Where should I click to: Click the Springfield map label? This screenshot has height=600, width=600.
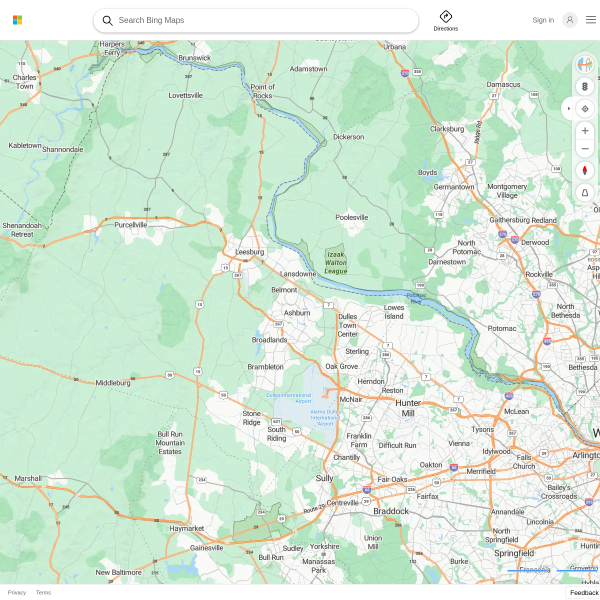pyautogui.click(x=514, y=553)
